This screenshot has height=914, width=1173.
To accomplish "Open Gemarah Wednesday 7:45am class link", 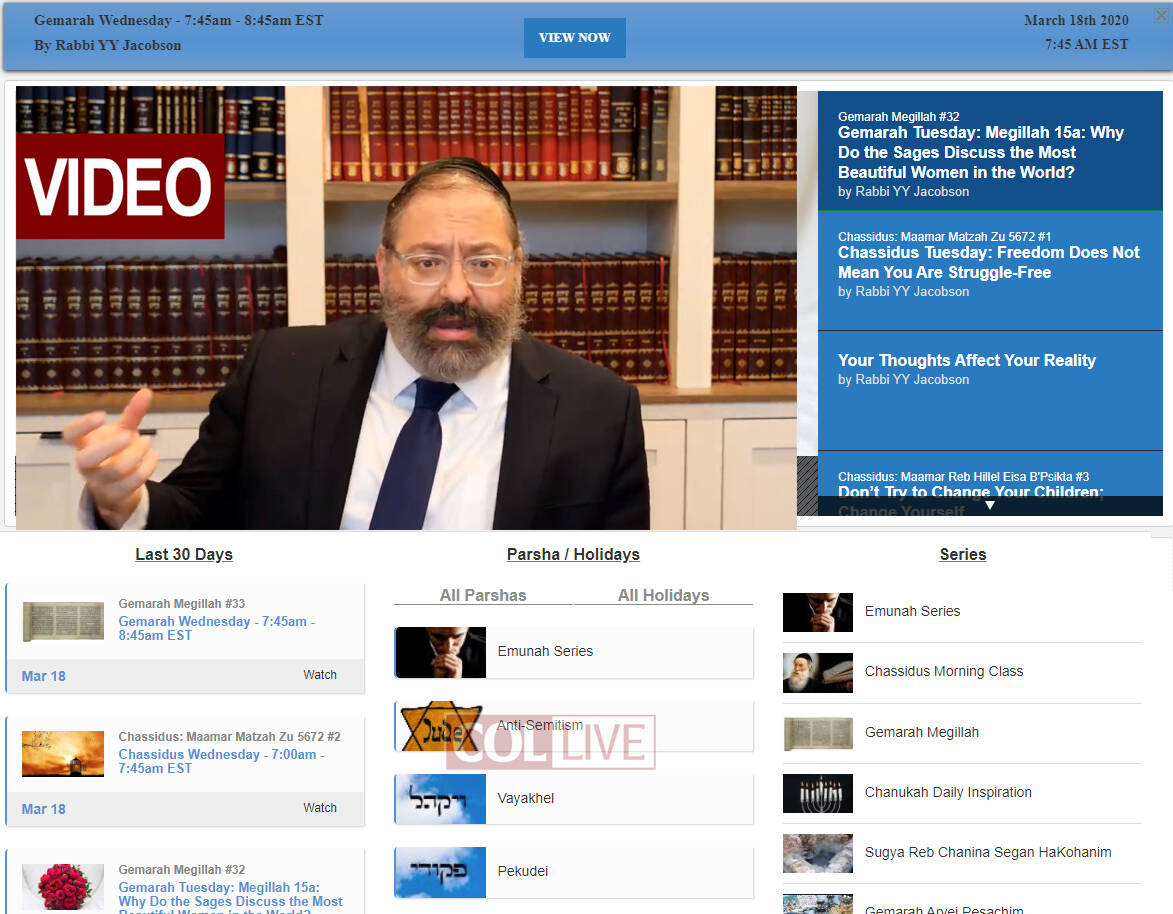I will click(x=216, y=628).
